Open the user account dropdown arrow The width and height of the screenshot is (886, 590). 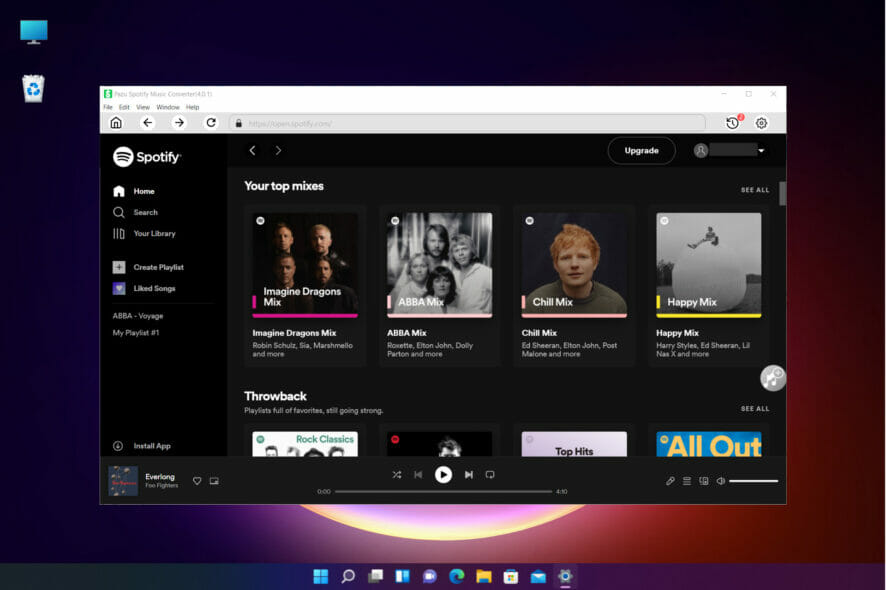click(761, 150)
